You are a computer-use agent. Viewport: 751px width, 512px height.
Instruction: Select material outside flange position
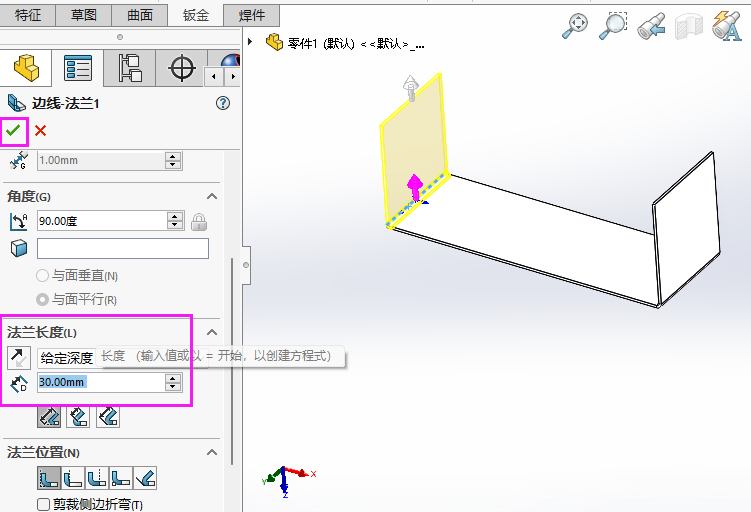pos(73,478)
